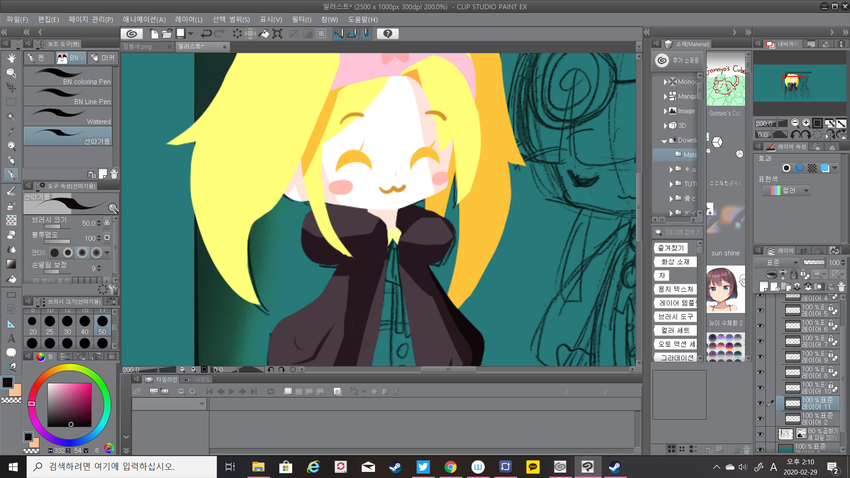Open the help question mark icon

tap(388, 34)
